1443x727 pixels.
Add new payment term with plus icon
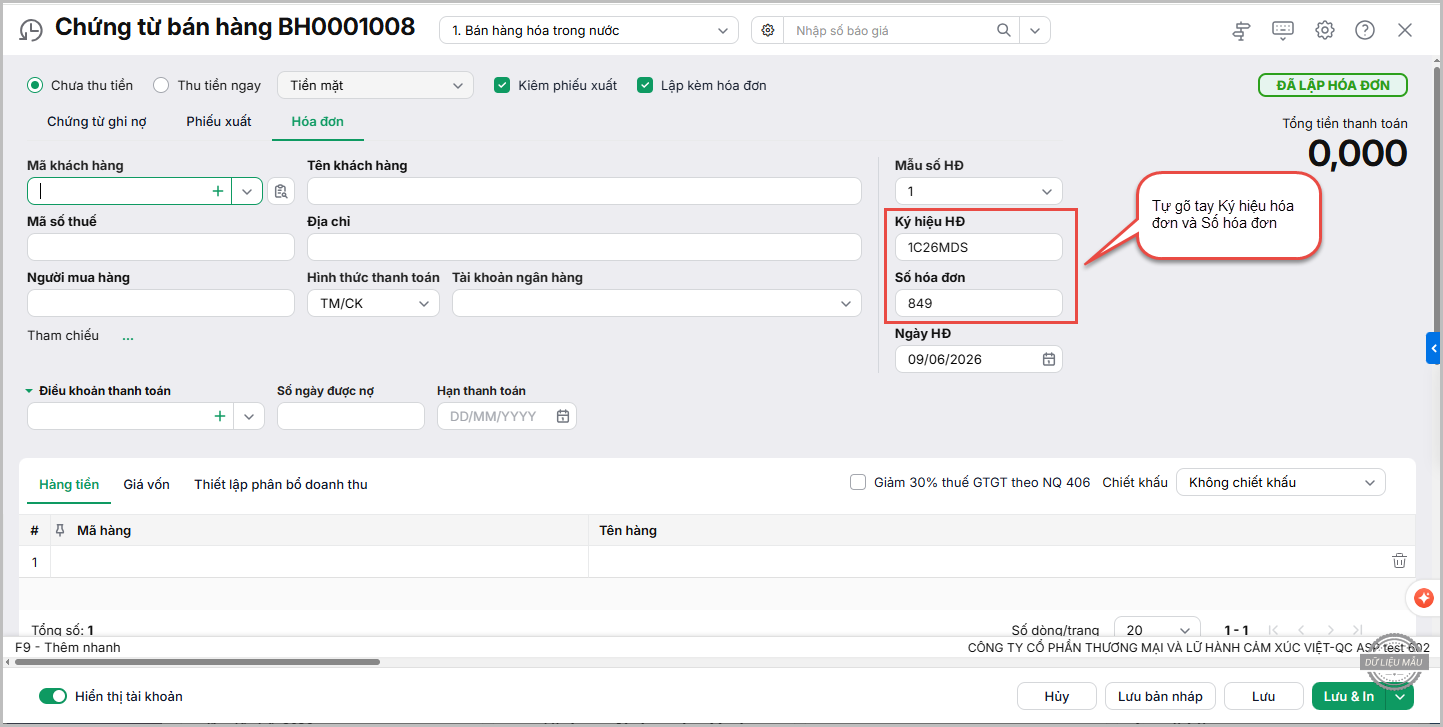[x=219, y=416]
